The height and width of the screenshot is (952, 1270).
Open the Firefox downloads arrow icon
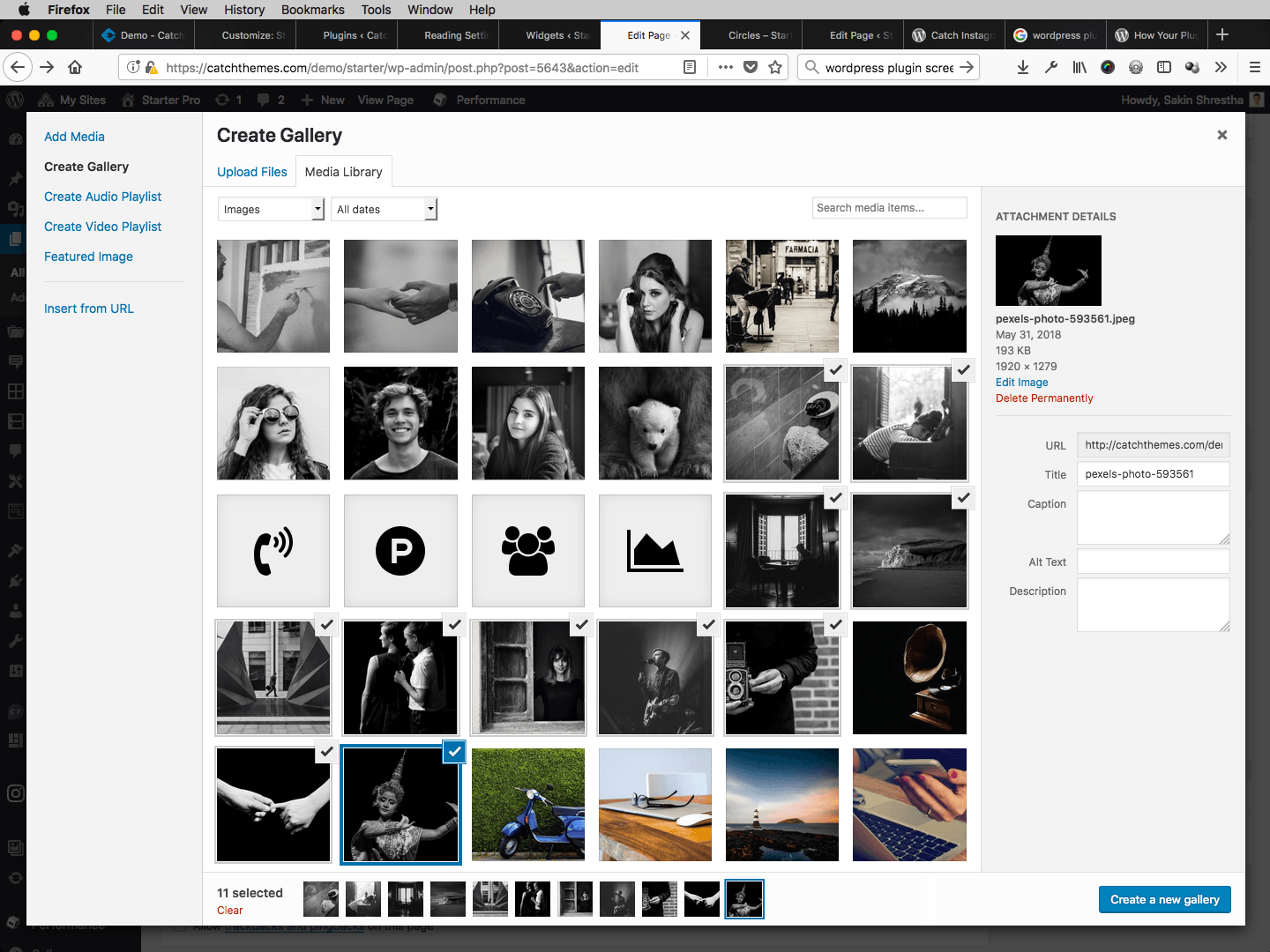point(1023,67)
